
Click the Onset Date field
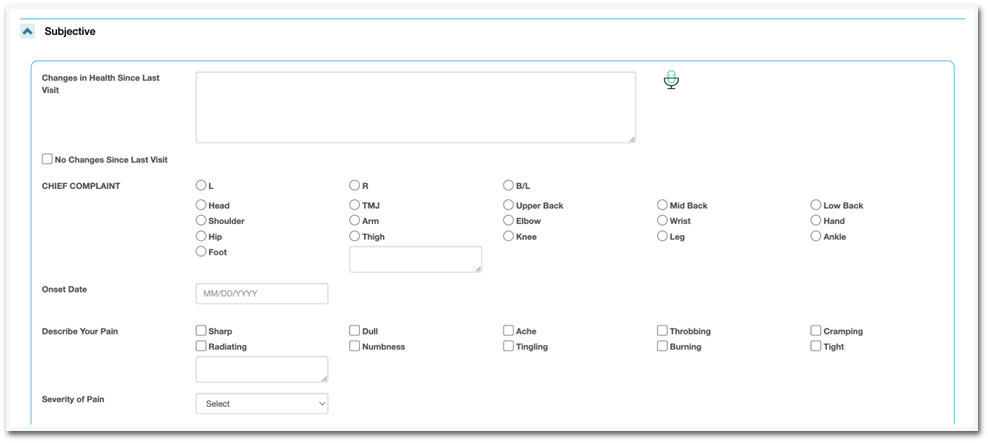[262, 294]
